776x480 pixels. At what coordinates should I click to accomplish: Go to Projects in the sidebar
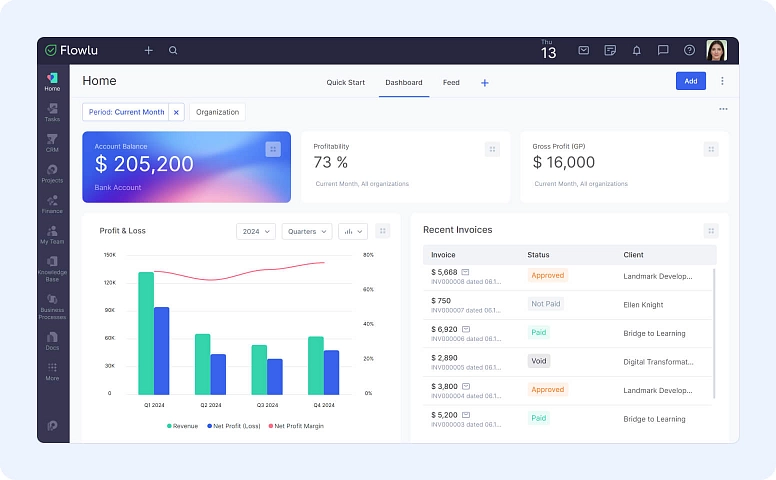point(52,174)
